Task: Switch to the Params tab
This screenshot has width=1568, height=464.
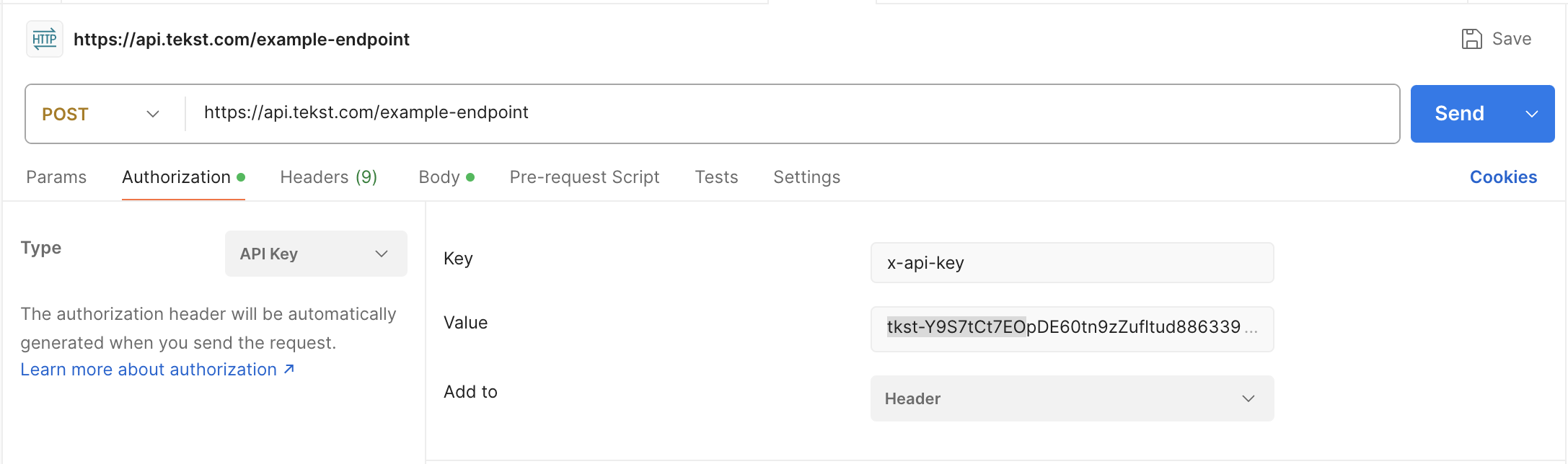Action: tap(56, 177)
